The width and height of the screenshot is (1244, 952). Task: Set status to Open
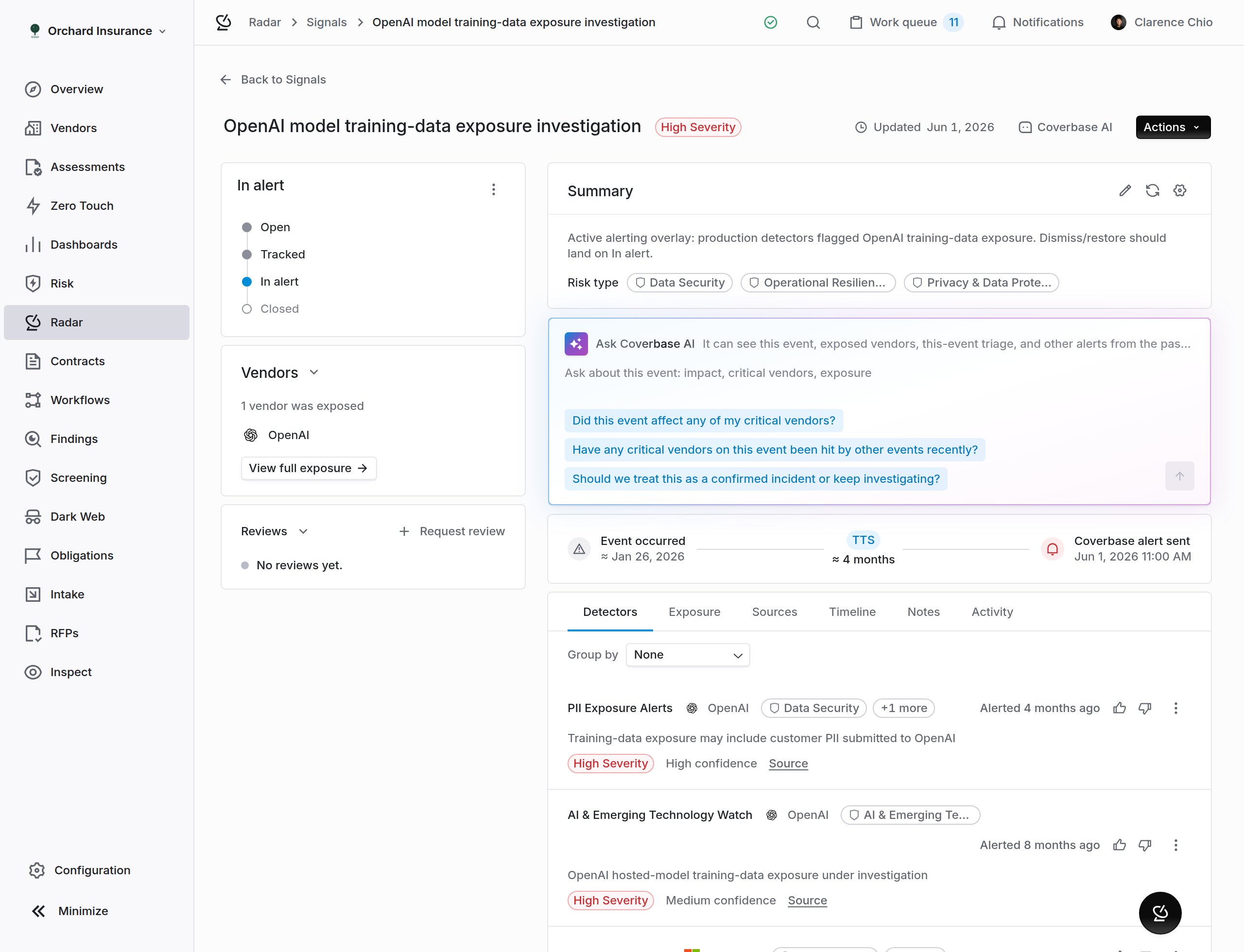pyautogui.click(x=266, y=227)
